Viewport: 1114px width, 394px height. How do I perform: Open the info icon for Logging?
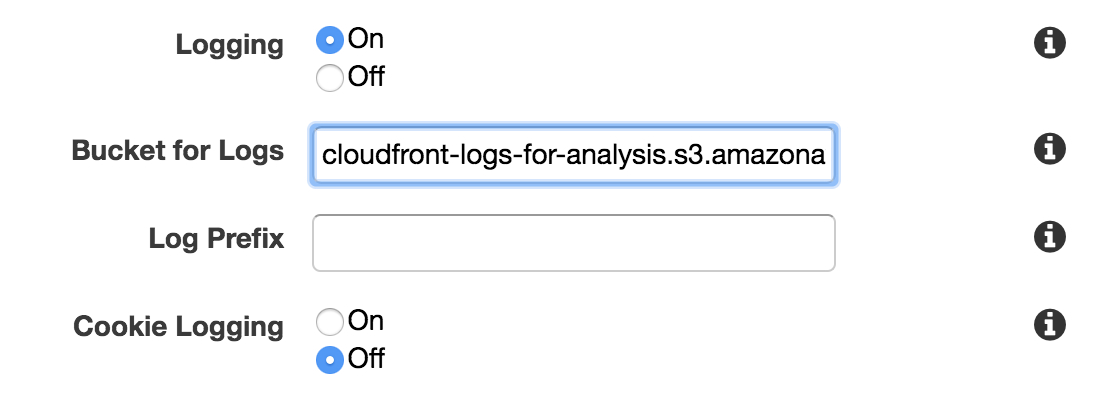[x=1049, y=43]
